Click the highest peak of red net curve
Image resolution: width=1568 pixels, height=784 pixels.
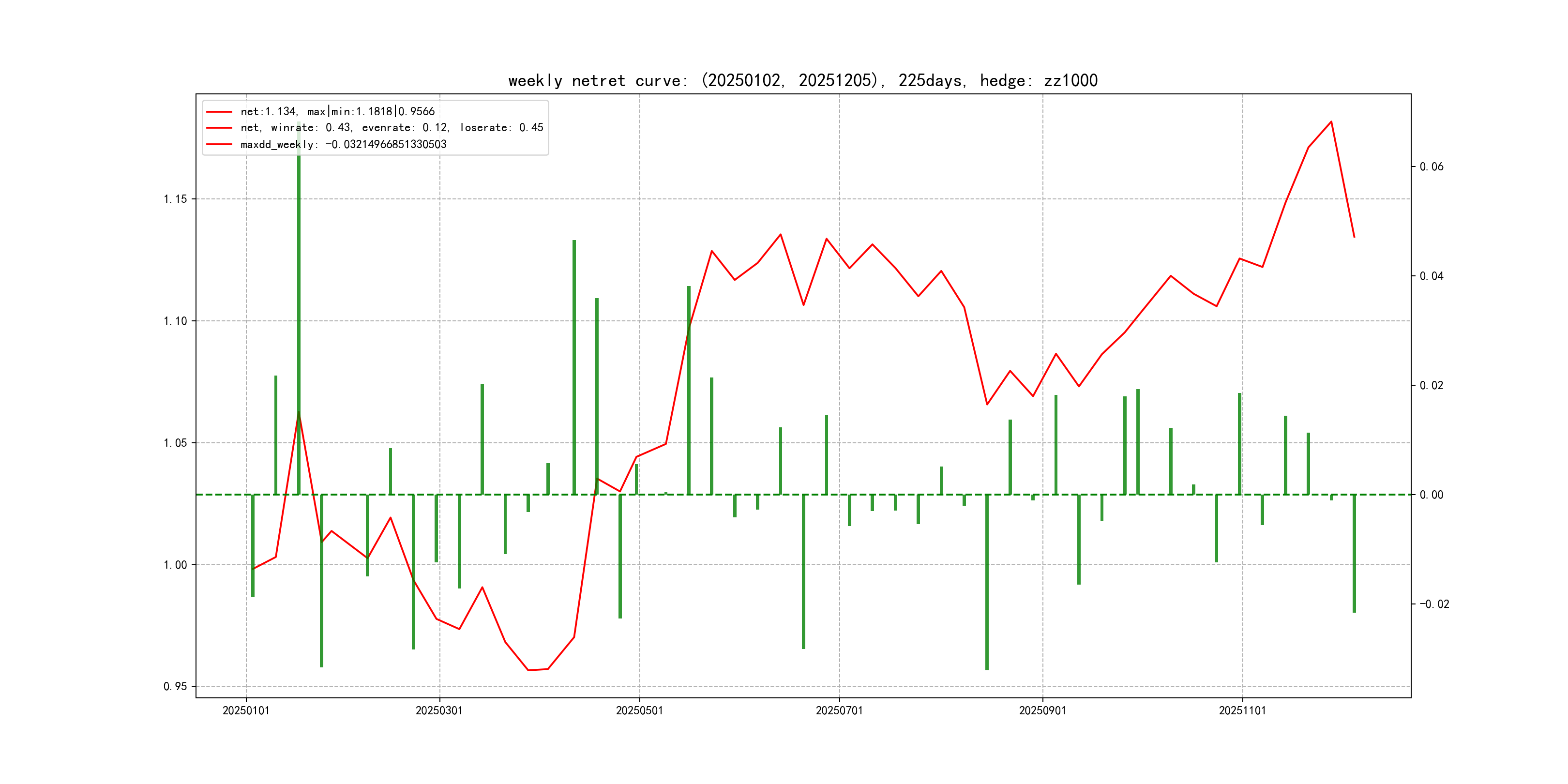tap(1331, 122)
